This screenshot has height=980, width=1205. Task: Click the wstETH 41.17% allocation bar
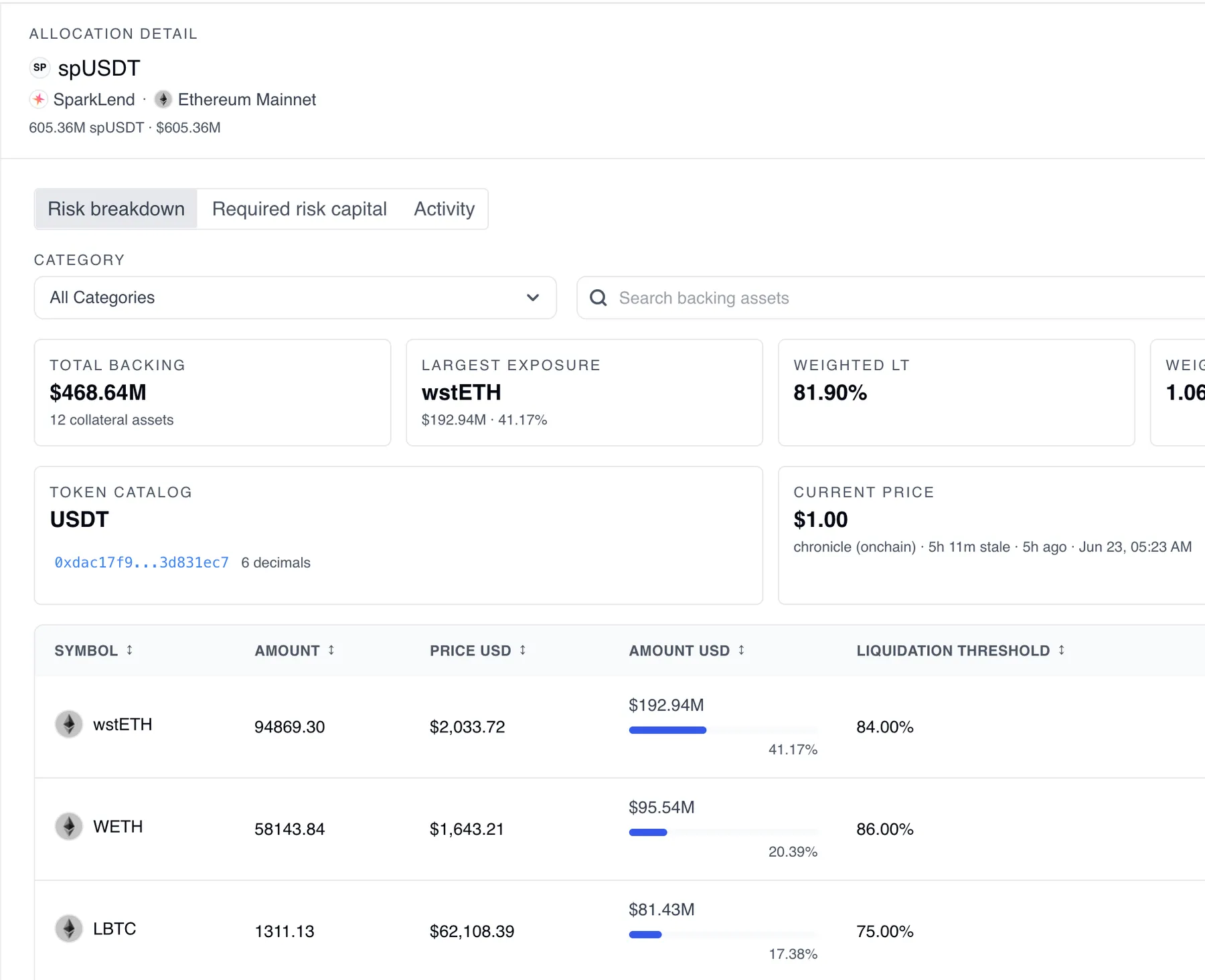coord(723,730)
